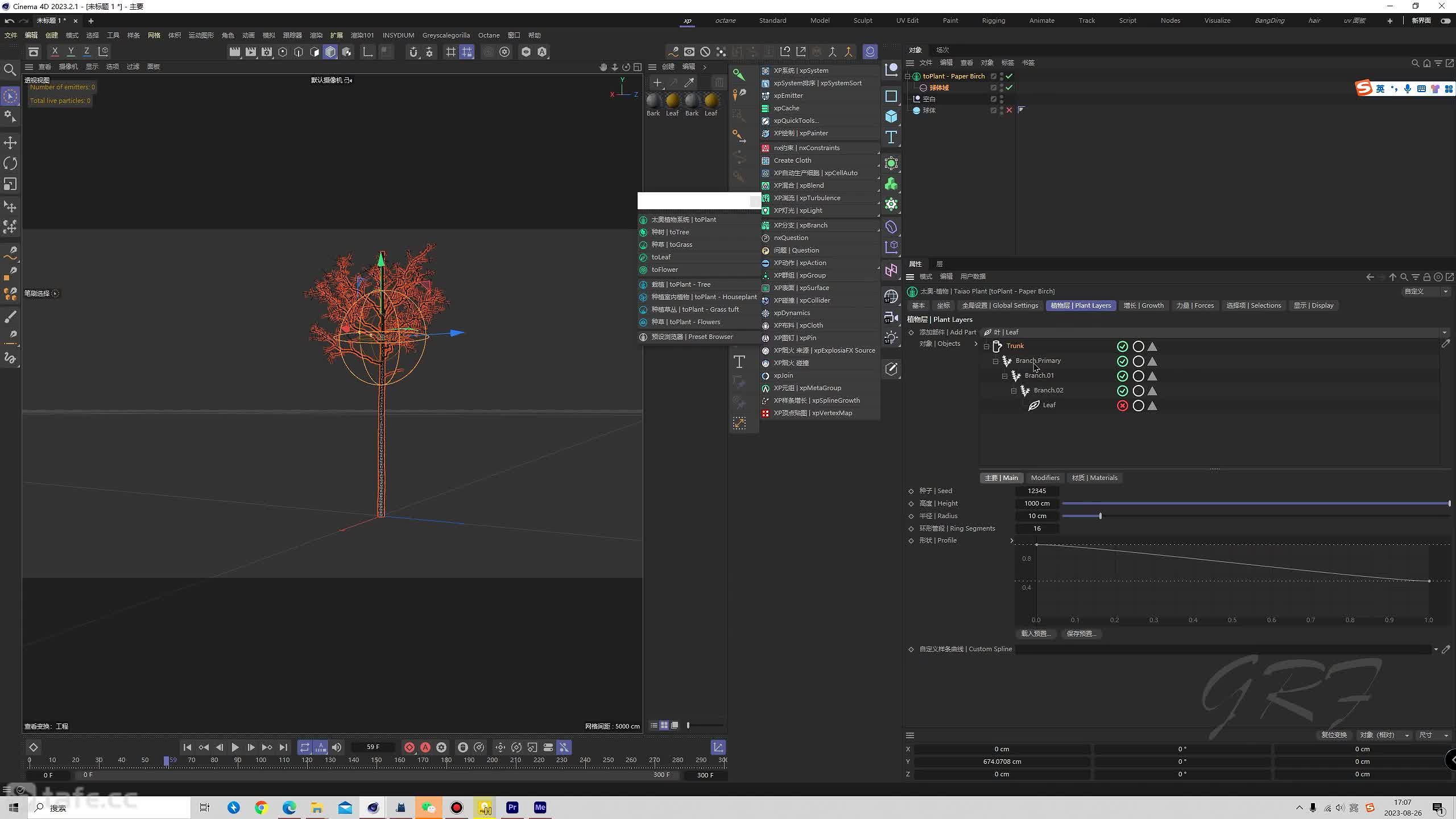Open the 对象 (相对) coordinate dropdown
Screen dimensions: 1456x819
coord(1384,735)
